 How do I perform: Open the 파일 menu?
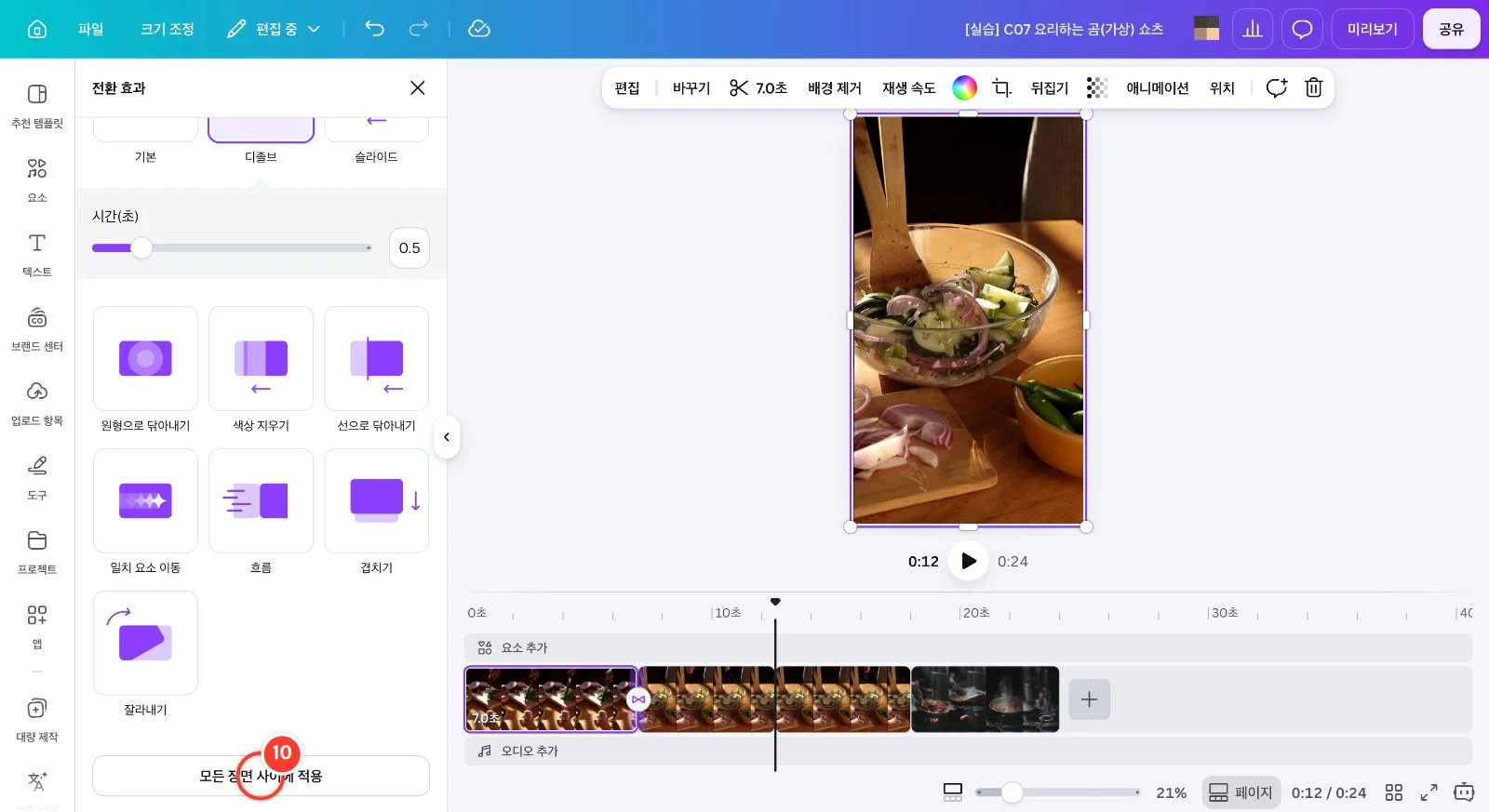pyautogui.click(x=91, y=29)
